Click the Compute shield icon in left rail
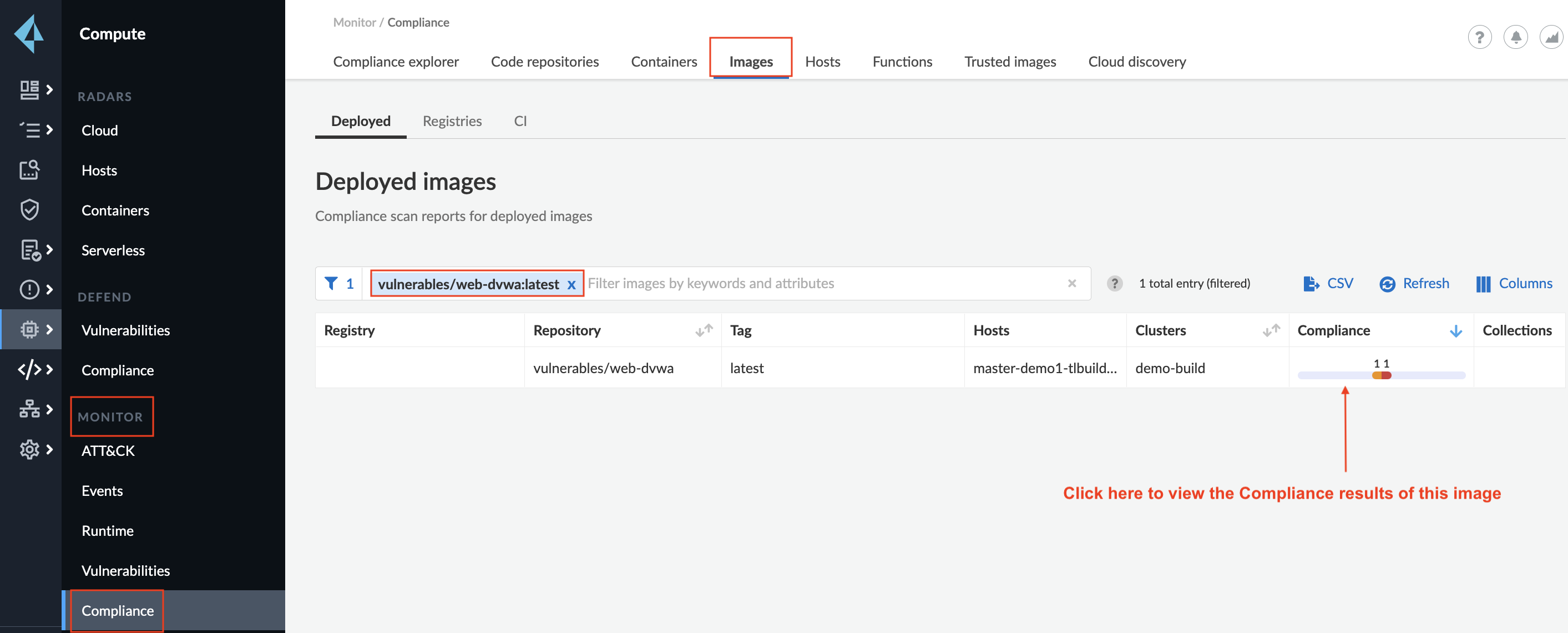The image size is (1568, 633). tap(29, 209)
